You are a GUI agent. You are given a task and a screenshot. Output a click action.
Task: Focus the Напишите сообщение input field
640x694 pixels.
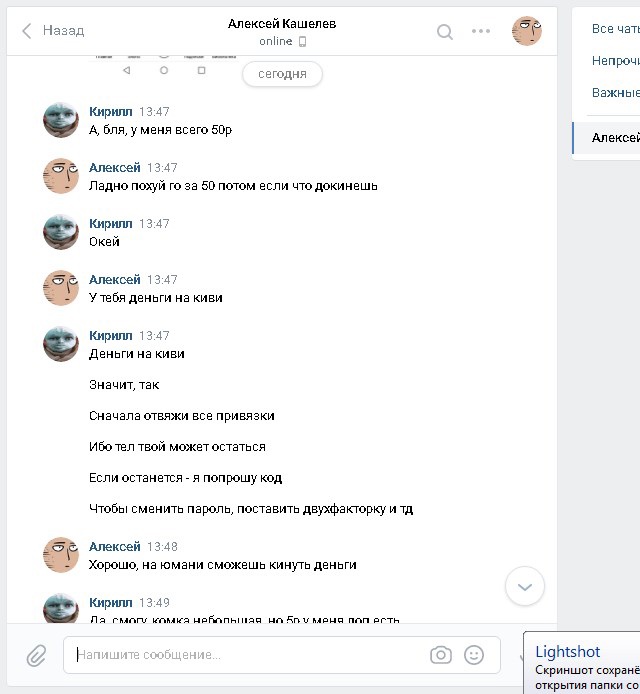[x=248, y=655]
